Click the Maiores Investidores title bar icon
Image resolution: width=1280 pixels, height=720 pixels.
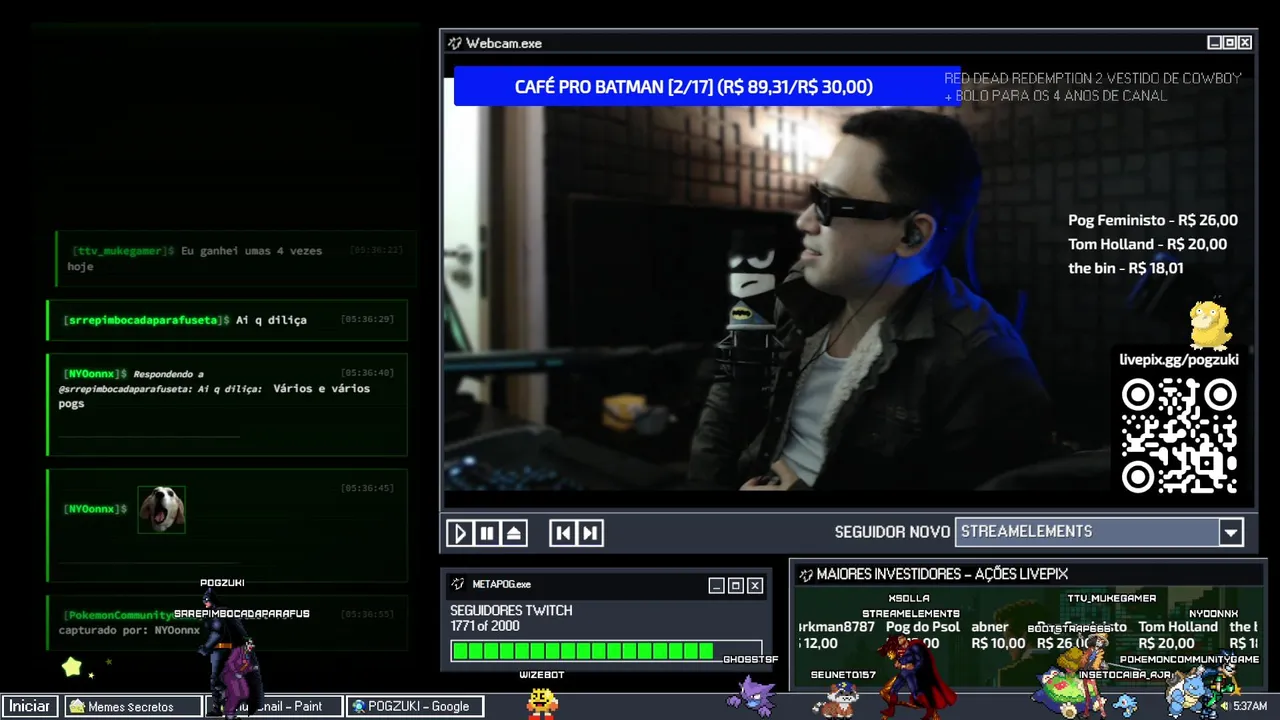click(805, 575)
